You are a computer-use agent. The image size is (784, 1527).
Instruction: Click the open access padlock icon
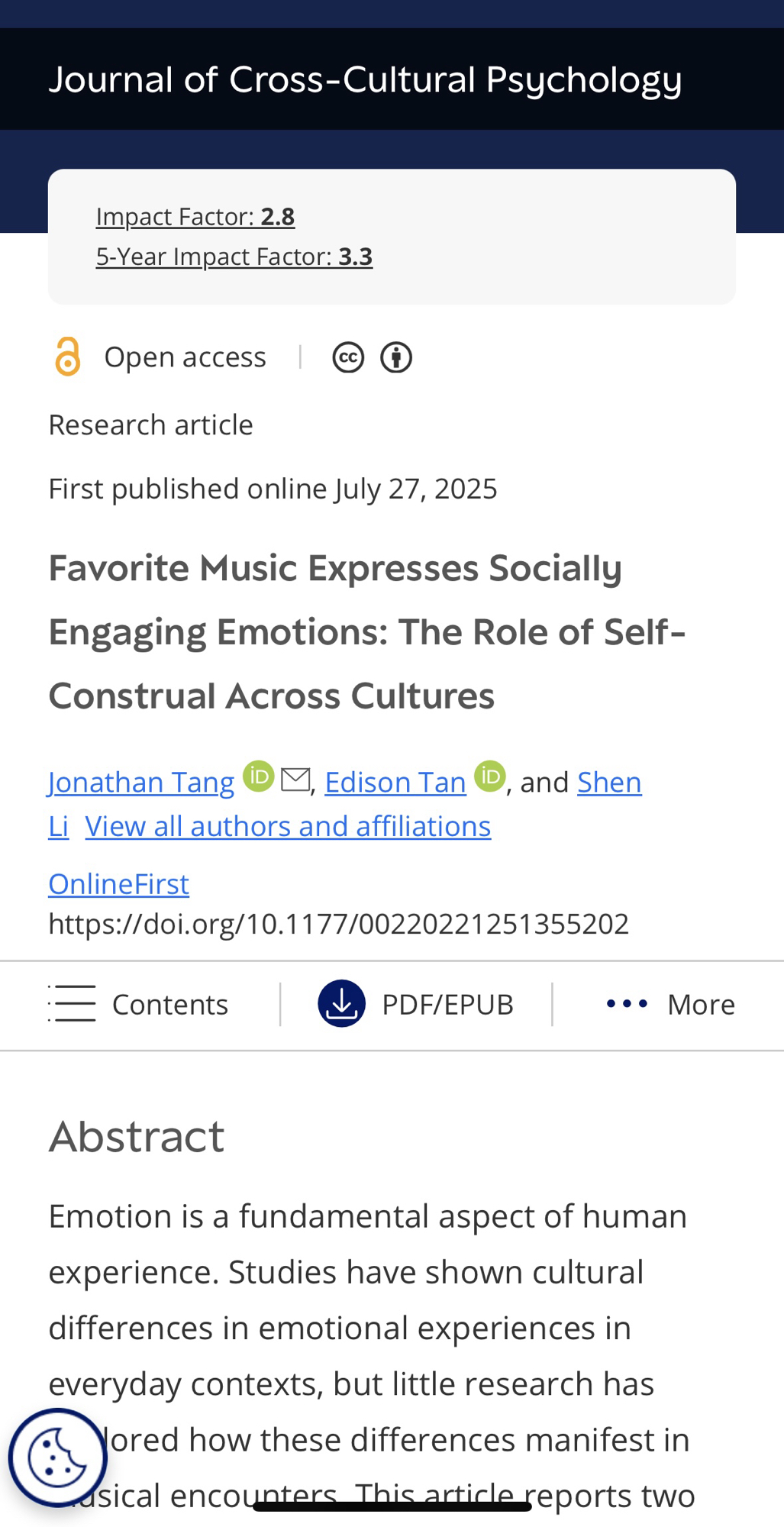coord(68,357)
